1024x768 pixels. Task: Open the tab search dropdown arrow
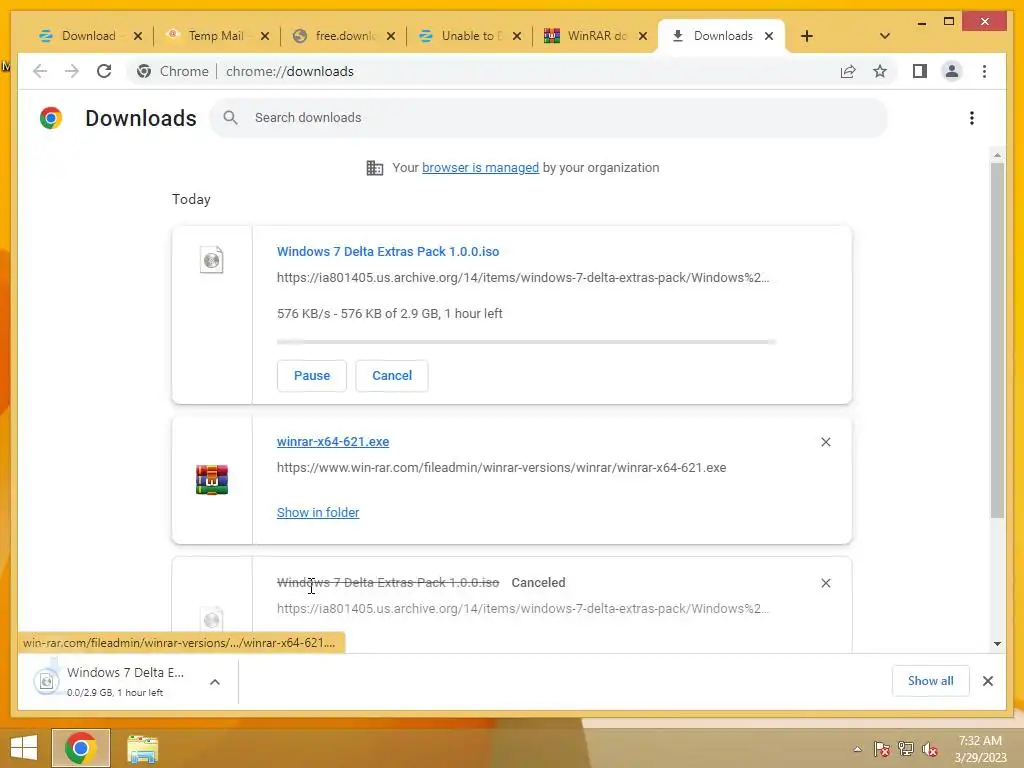click(885, 36)
